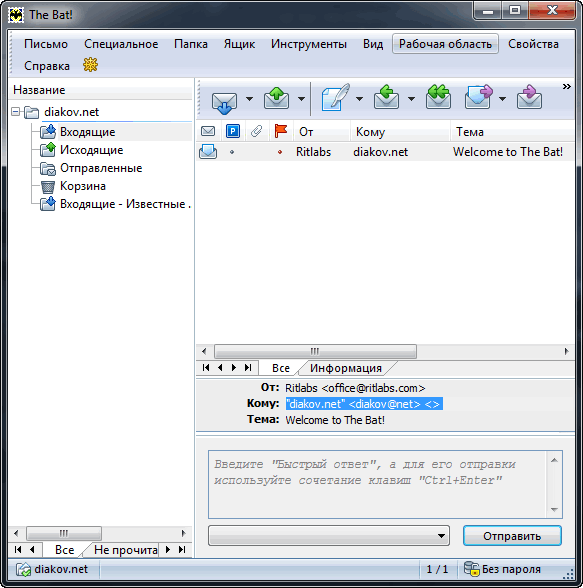The height and width of the screenshot is (588, 583).
Task: Open the Папка menu
Action: click(x=191, y=44)
